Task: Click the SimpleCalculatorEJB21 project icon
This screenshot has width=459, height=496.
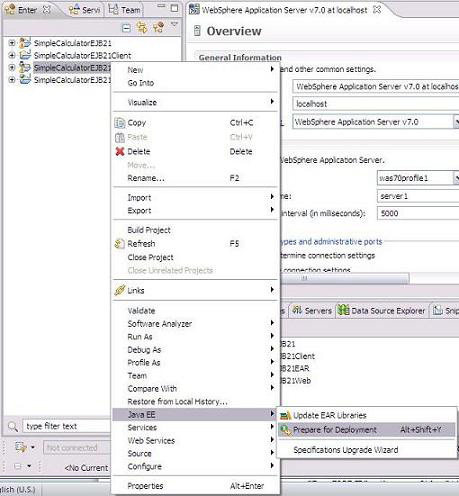Action: click(25, 43)
